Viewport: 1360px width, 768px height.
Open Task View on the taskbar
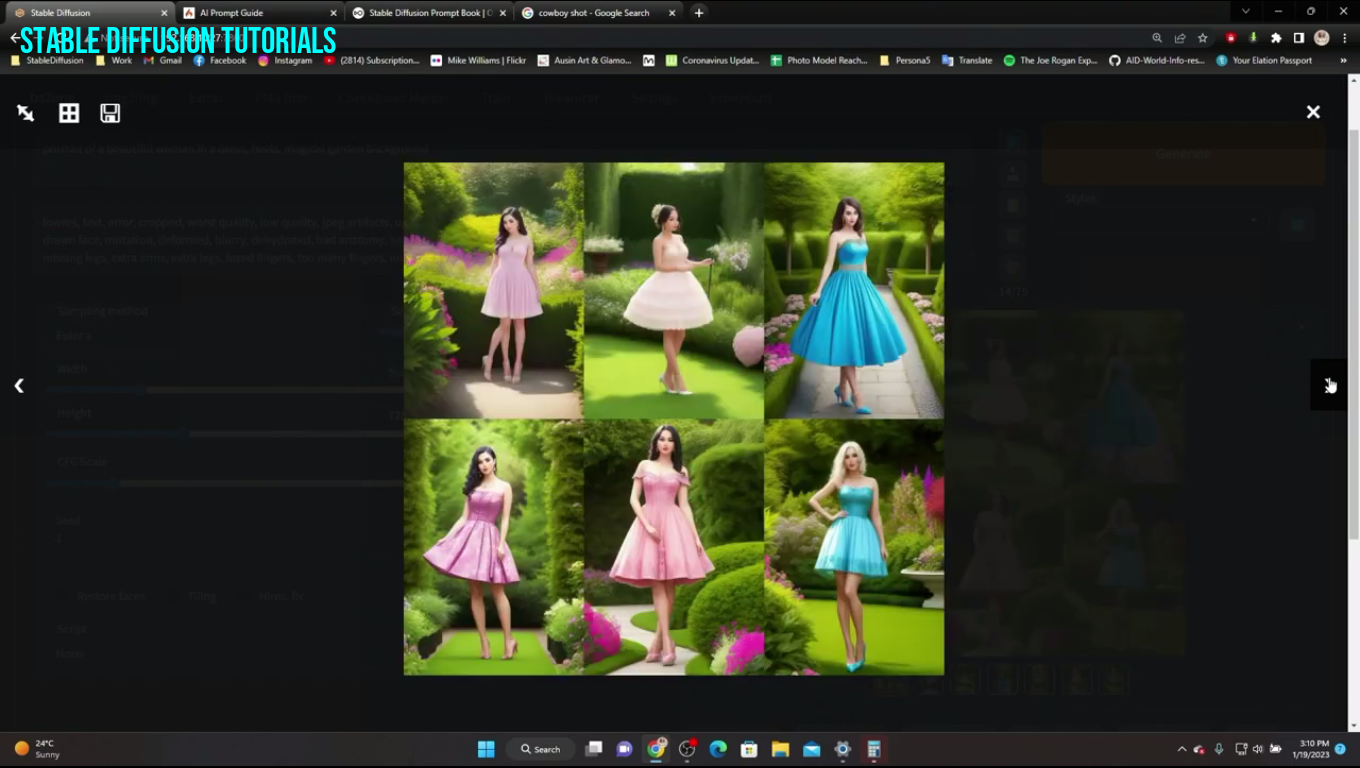(594, 749)
